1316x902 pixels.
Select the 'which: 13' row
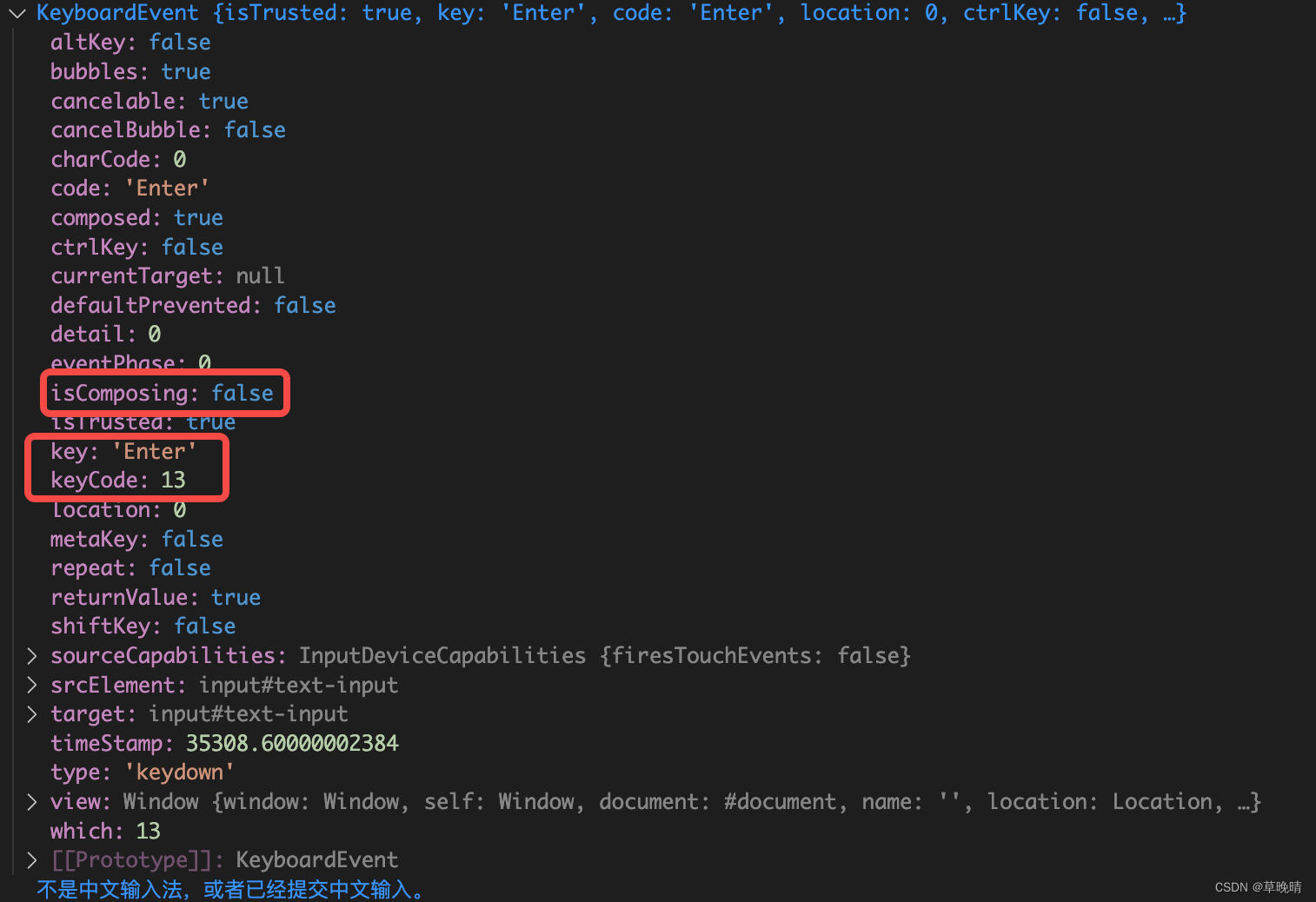pyautogui.click(x=105, y=832)
